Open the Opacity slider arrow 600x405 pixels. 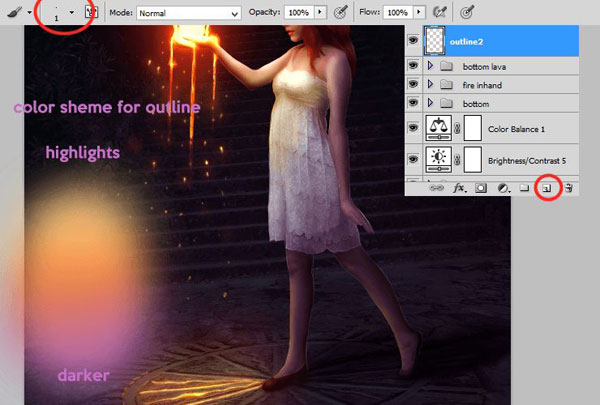[x=320, y=12]
